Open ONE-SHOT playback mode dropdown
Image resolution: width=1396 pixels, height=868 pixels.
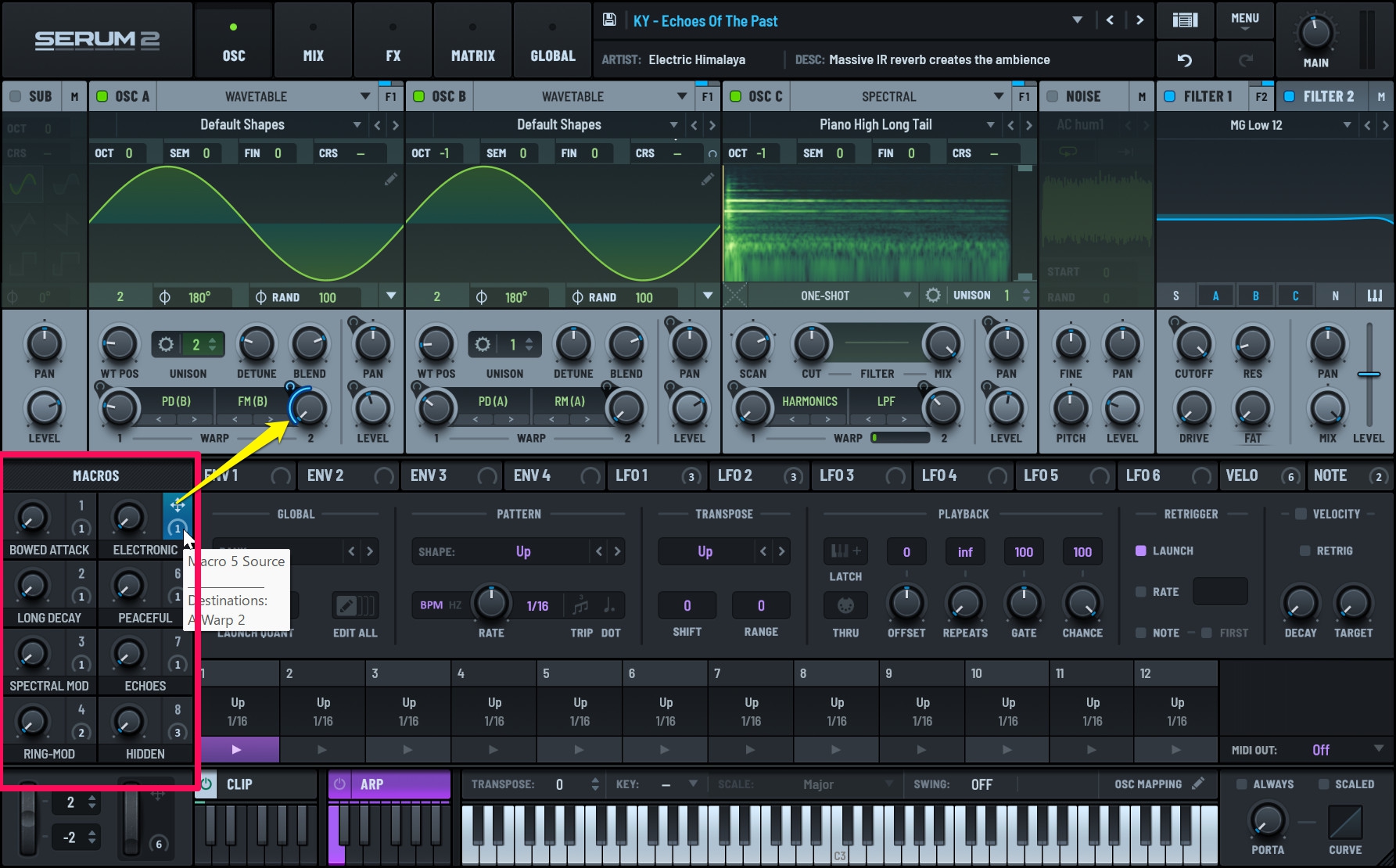[x=906, y=296]
